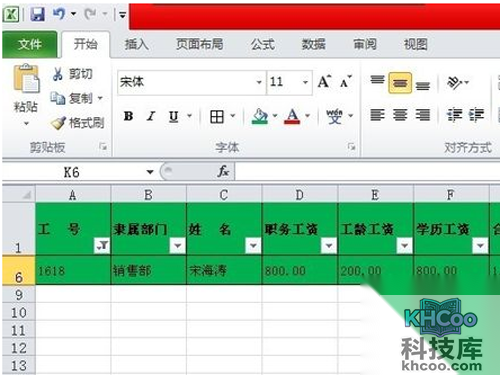This screenshot has height=375, width=500.
Task: Customize the Quick Access Toolbar
Action: 122,15
